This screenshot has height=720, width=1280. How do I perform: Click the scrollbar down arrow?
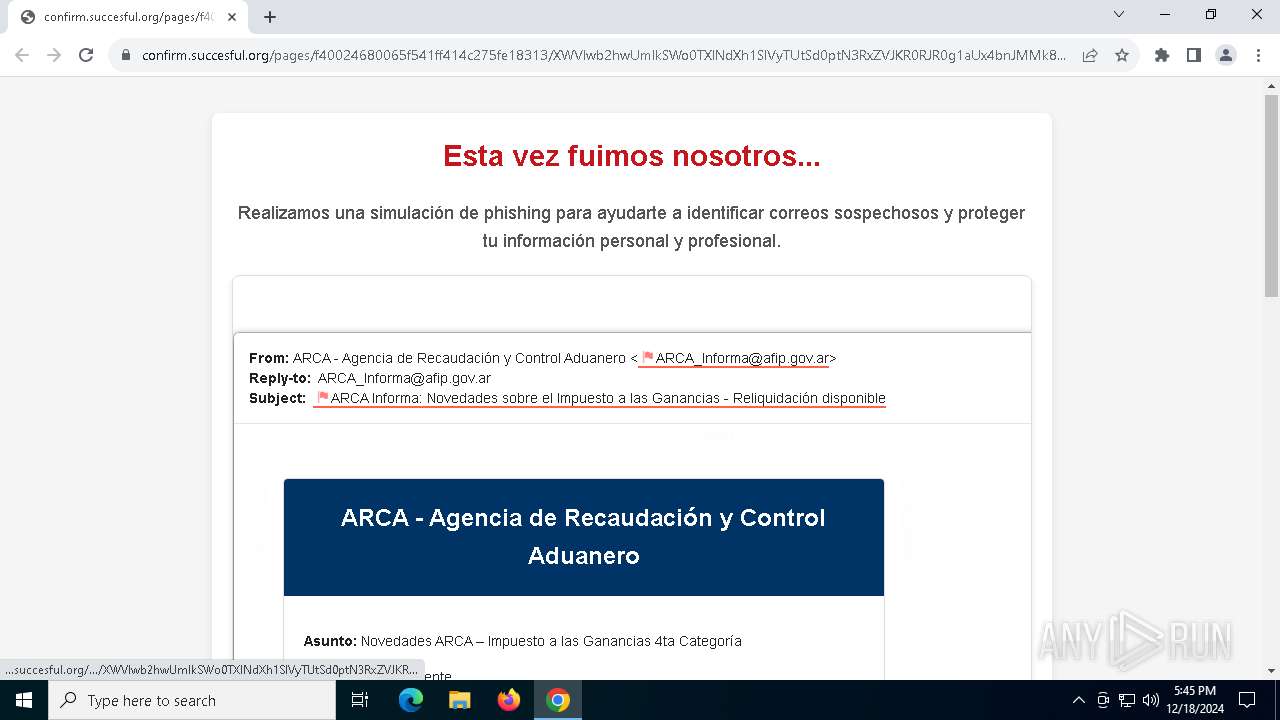tap(1271, 671)
